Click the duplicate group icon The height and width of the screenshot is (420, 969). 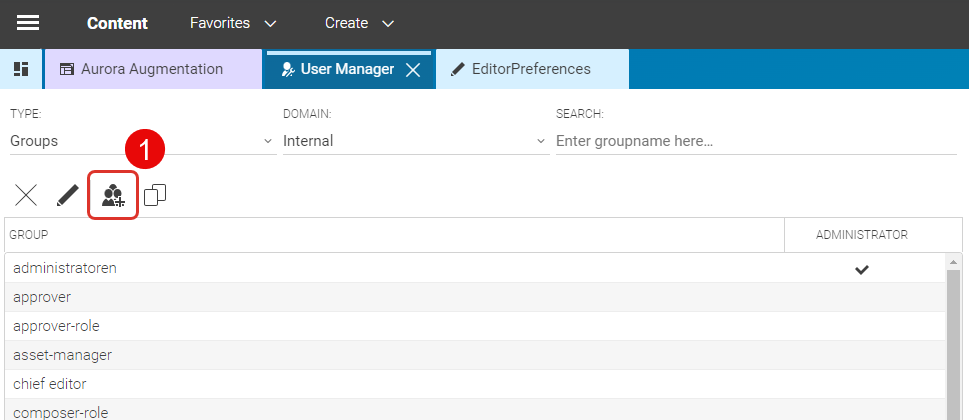(155, 195)
